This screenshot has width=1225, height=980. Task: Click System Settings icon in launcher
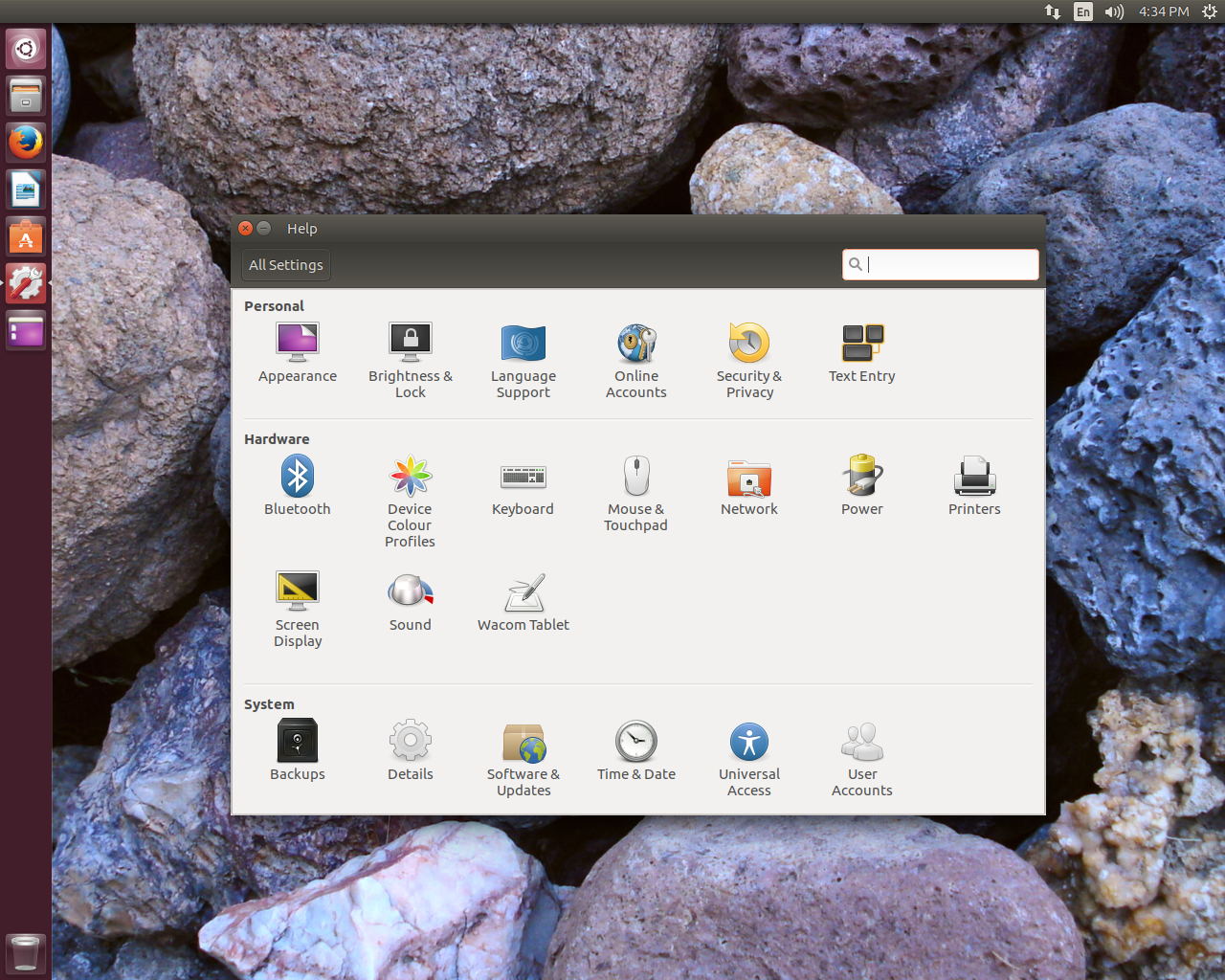coord(26,284)
